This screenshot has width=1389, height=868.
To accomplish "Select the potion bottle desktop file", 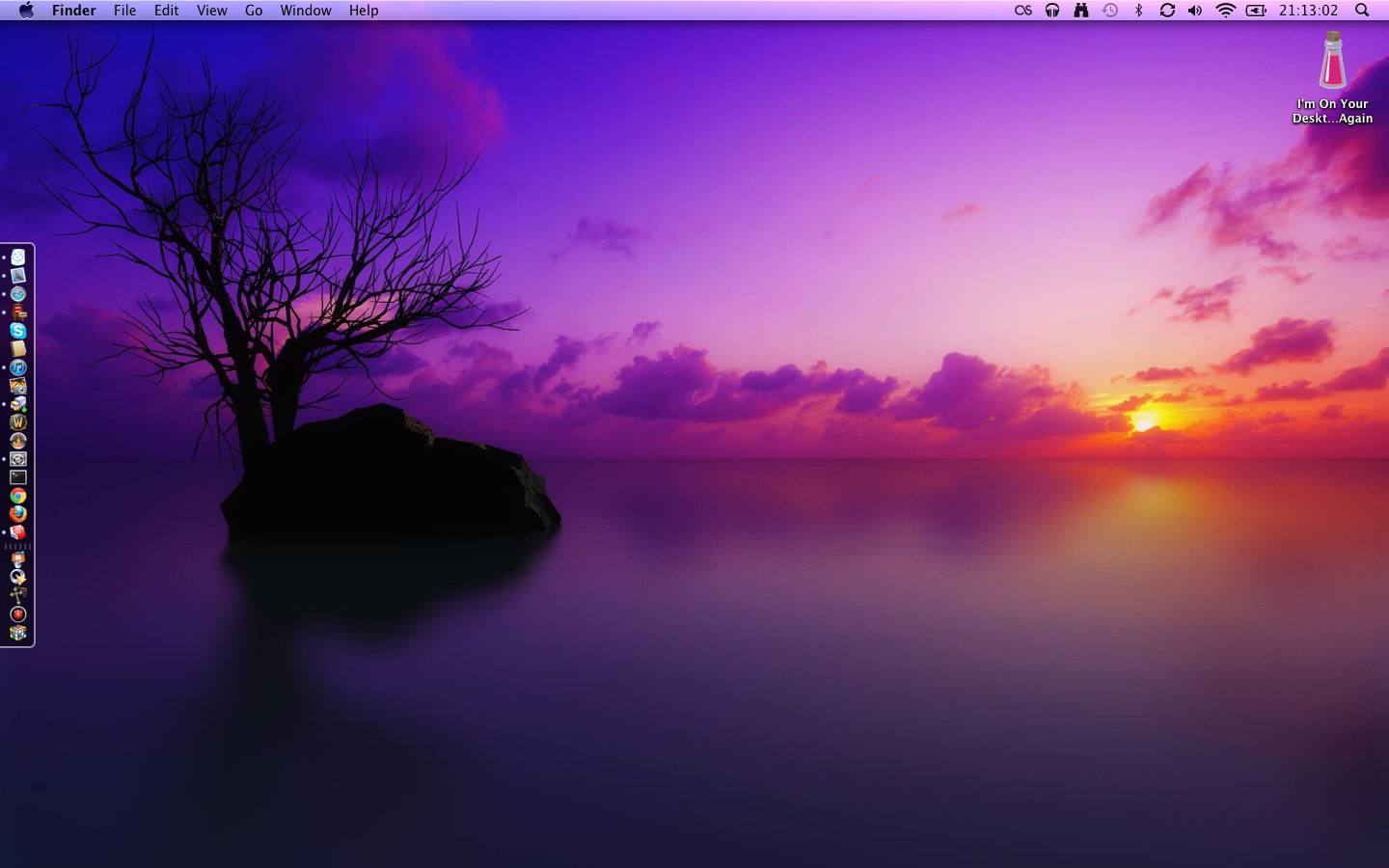I will pos(1332,61).
